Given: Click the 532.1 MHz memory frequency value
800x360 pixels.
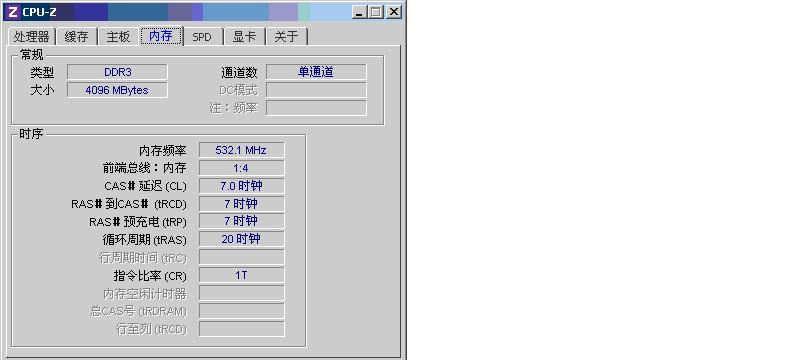Looking at the screenshot, I should point(241,150).
